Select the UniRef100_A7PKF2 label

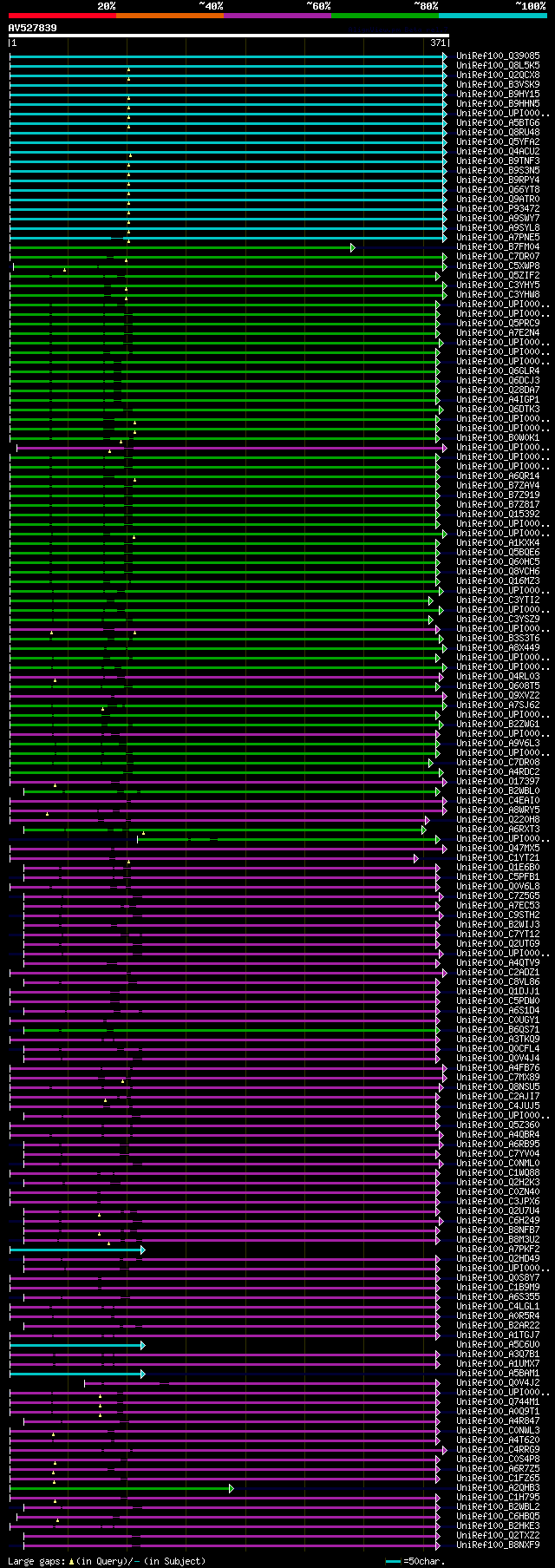[x=498, y=1249]
